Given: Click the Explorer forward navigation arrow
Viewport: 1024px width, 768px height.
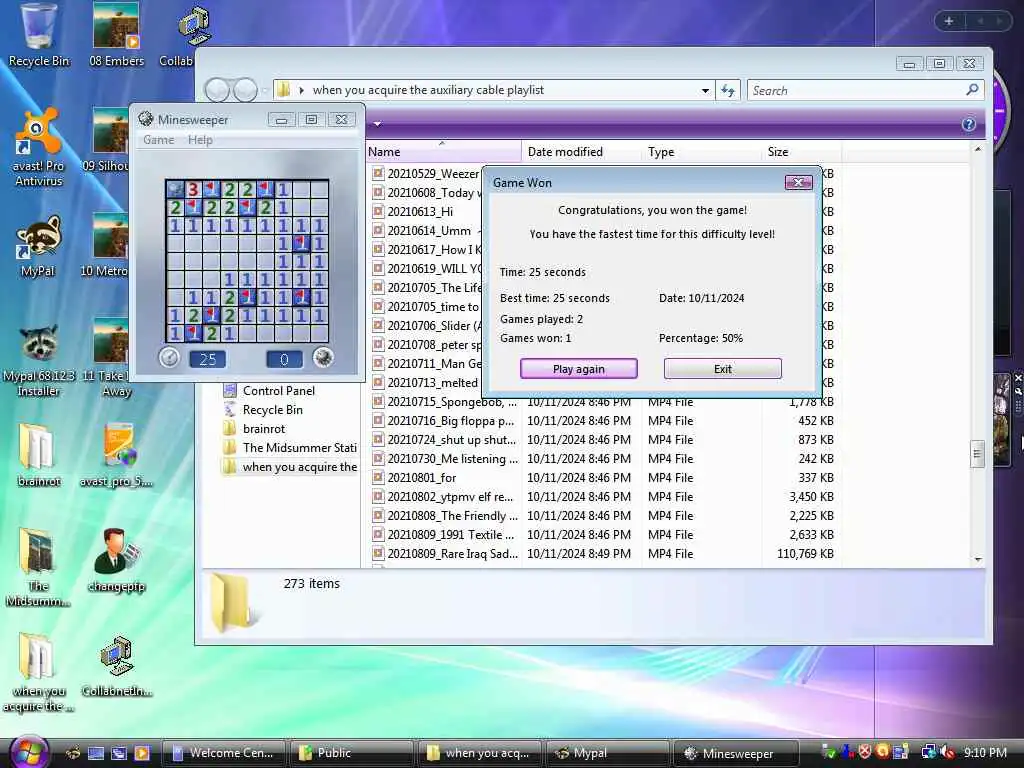Looking at the screenshot, I should click(x=246, y=90).
